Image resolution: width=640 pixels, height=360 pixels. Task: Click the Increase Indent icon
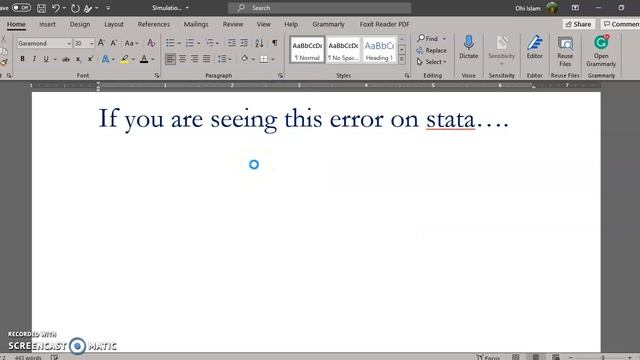point(244,42)
